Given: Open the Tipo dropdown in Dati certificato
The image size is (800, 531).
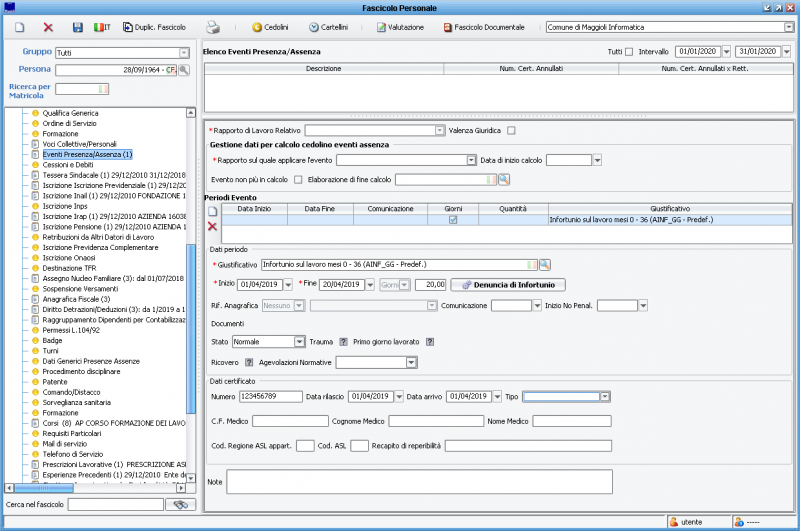Looking at the screenshot, I should [x=605, y=396].
